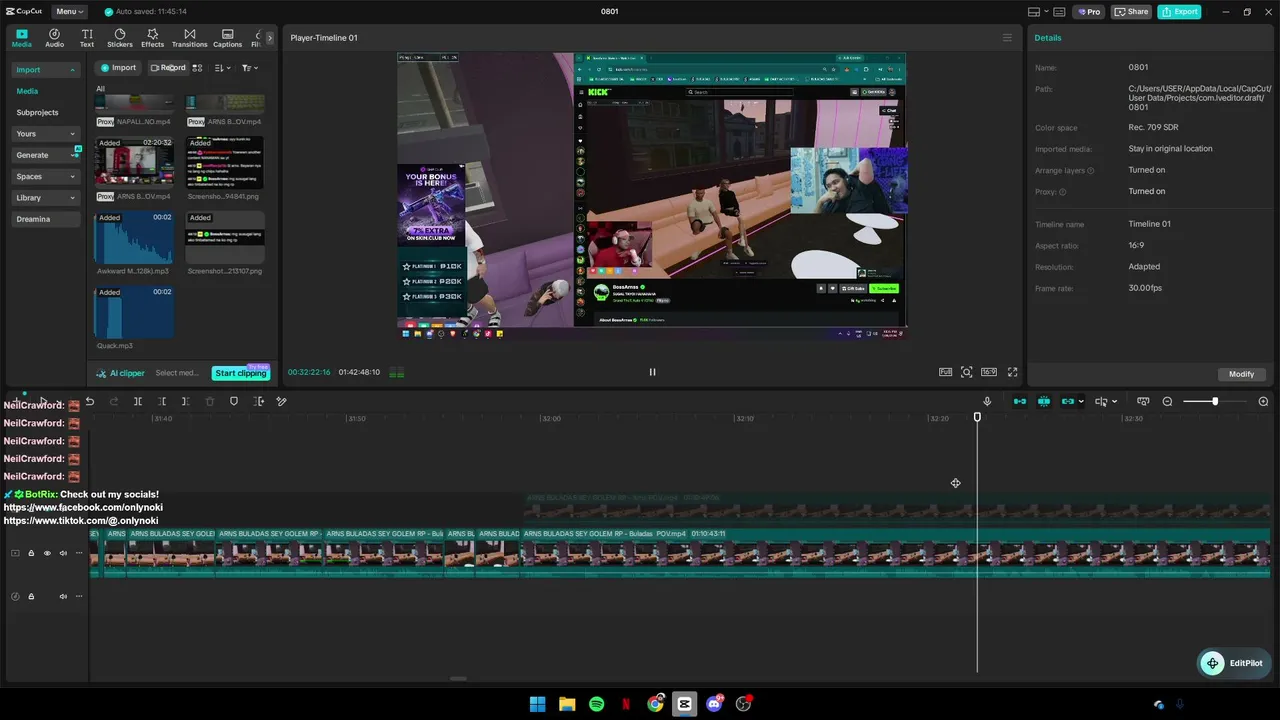Toggle auto snapping in timeline toolbar
This screenshot has width=1280, height=720.
pos(1044,402)
